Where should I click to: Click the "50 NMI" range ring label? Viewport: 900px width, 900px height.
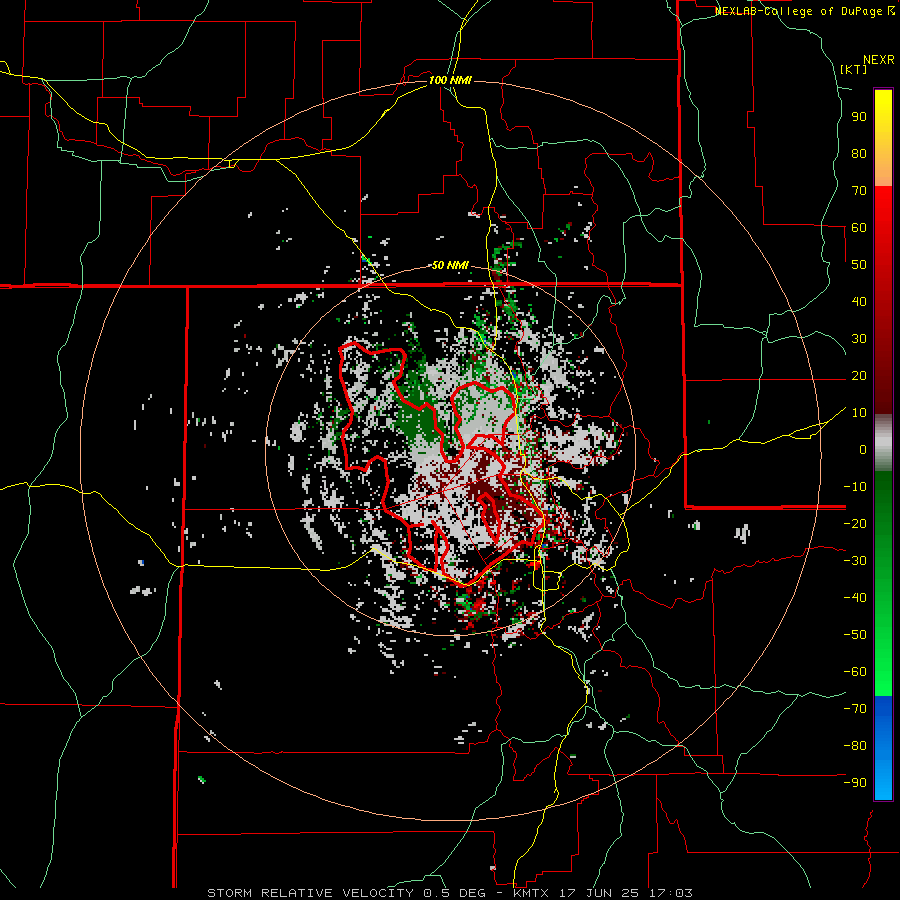click(450, 265)
